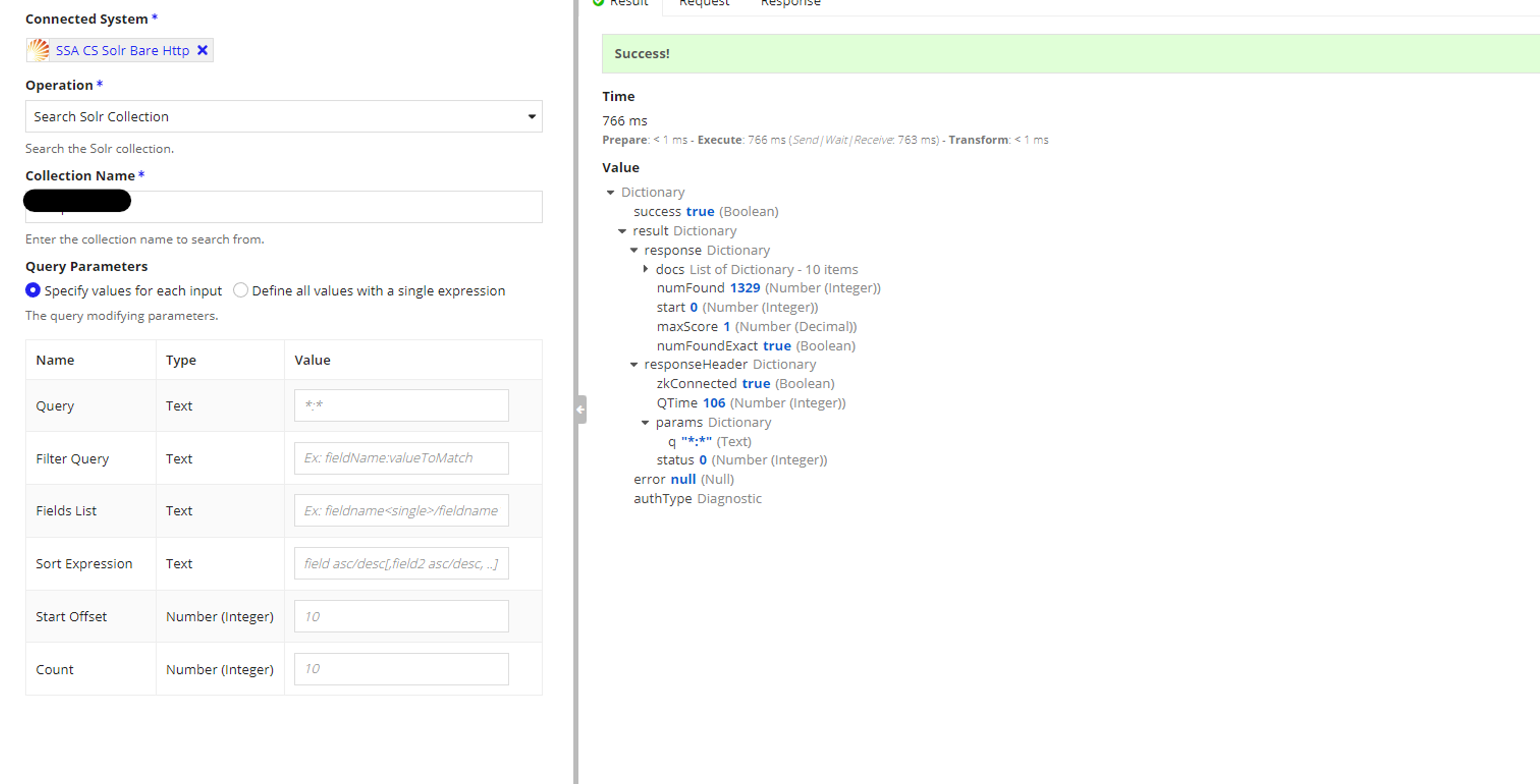
Task: Click the success true value
Action: (700, 212)
